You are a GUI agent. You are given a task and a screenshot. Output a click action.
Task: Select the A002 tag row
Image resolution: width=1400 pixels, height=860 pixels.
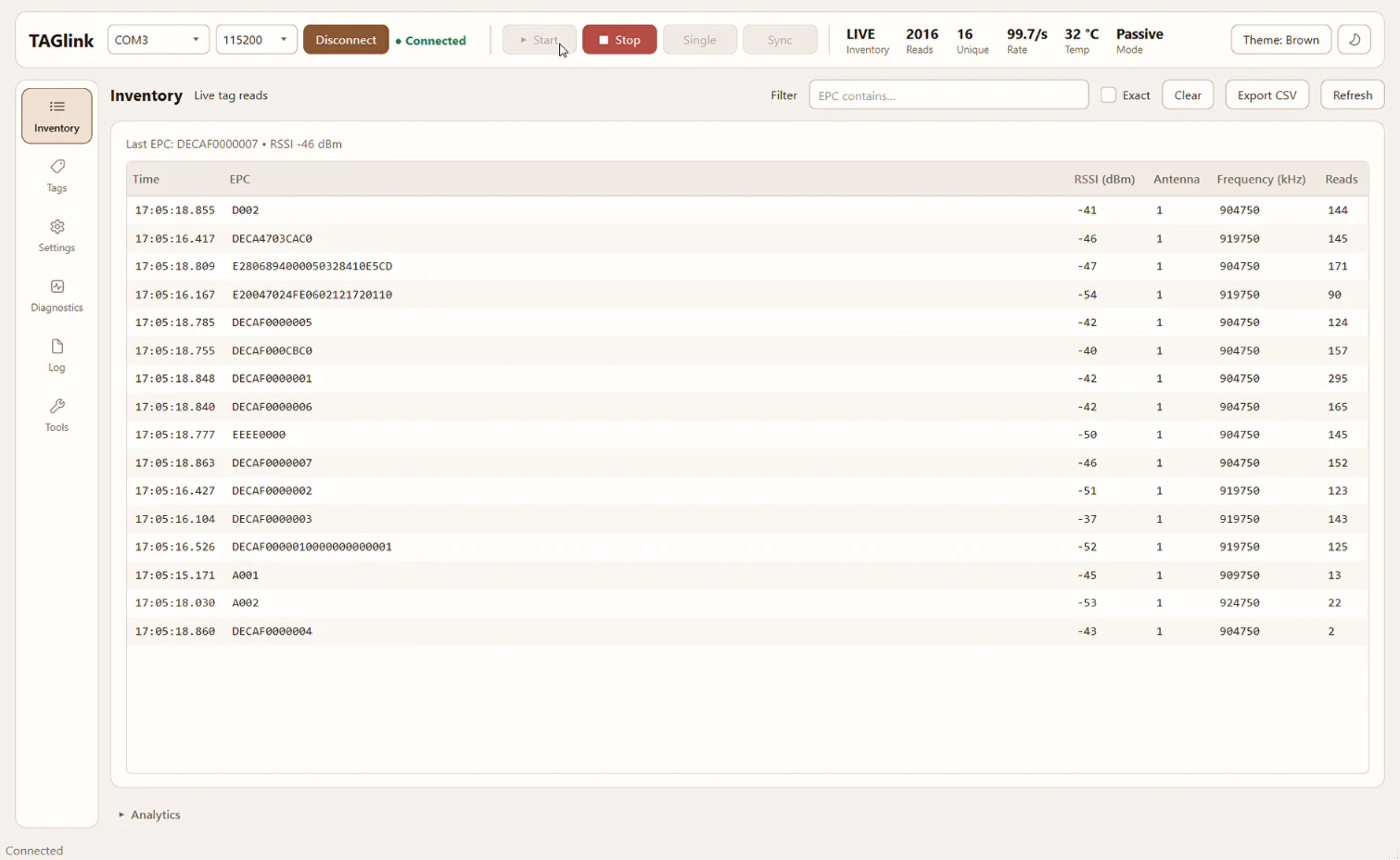point(747,602)
